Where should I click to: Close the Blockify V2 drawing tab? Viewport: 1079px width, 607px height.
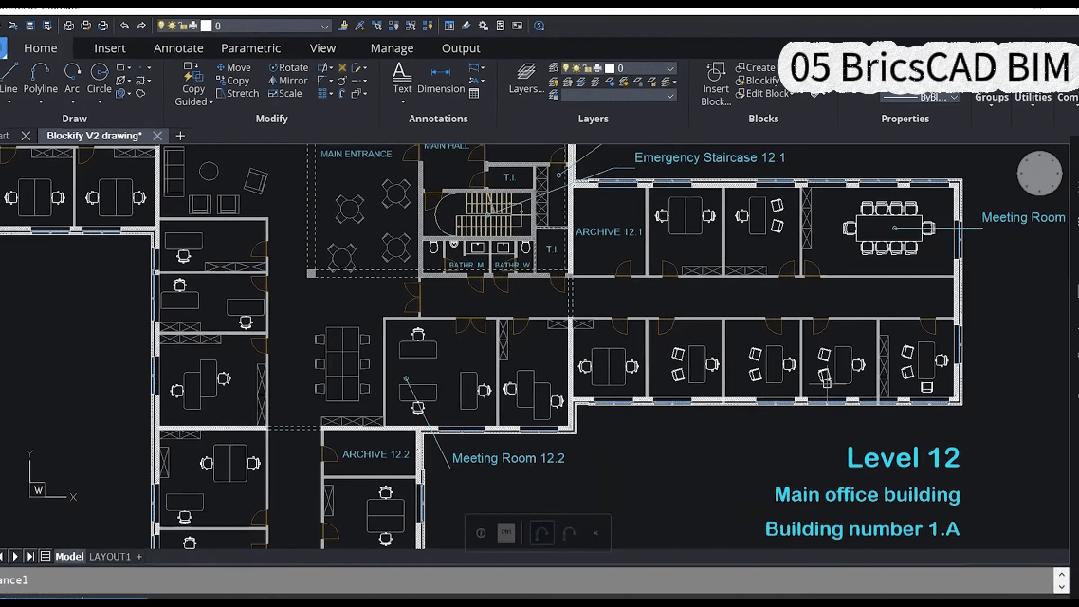pos(157,136)
